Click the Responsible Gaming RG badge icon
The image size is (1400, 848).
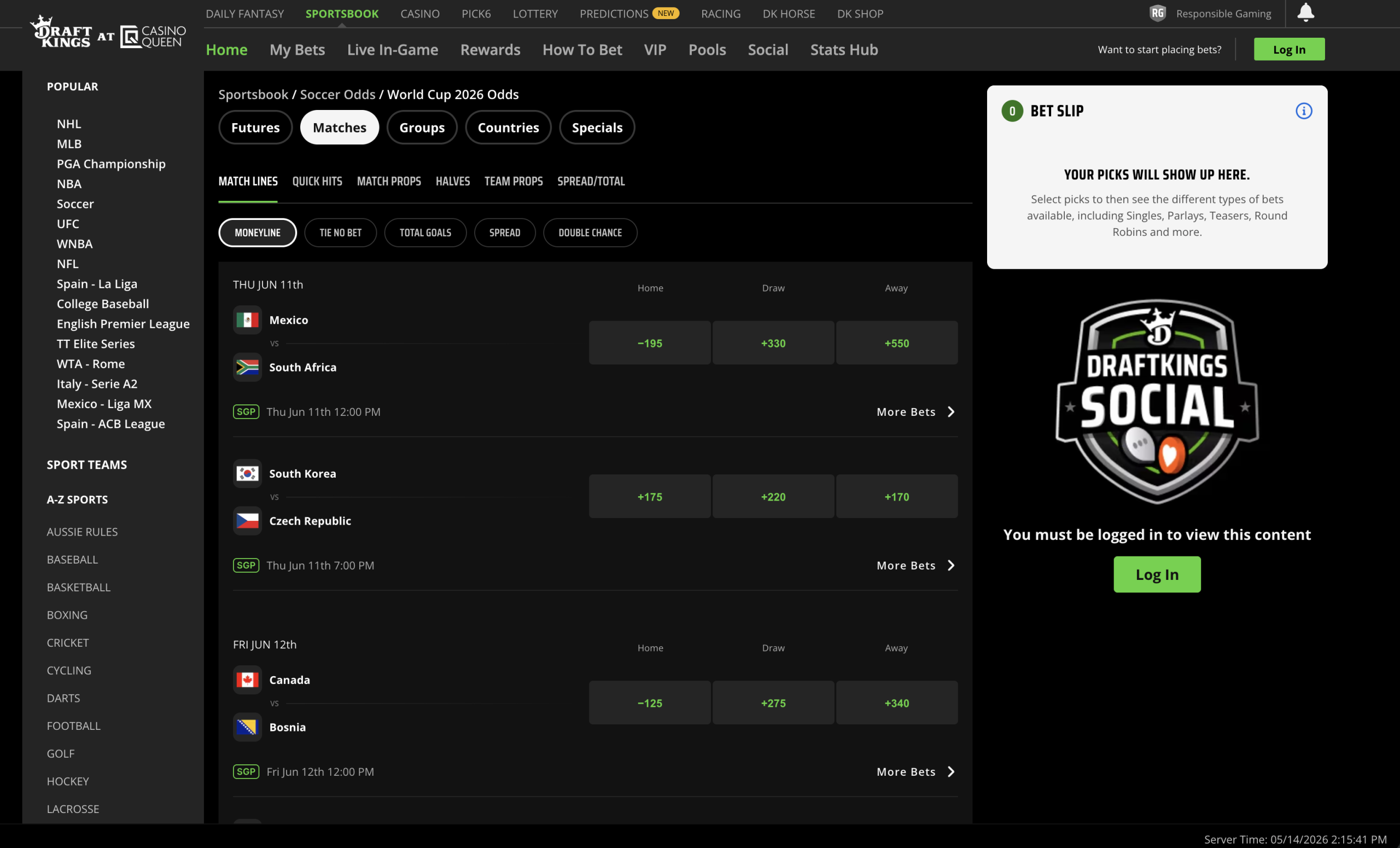(x=1157, y=13)
